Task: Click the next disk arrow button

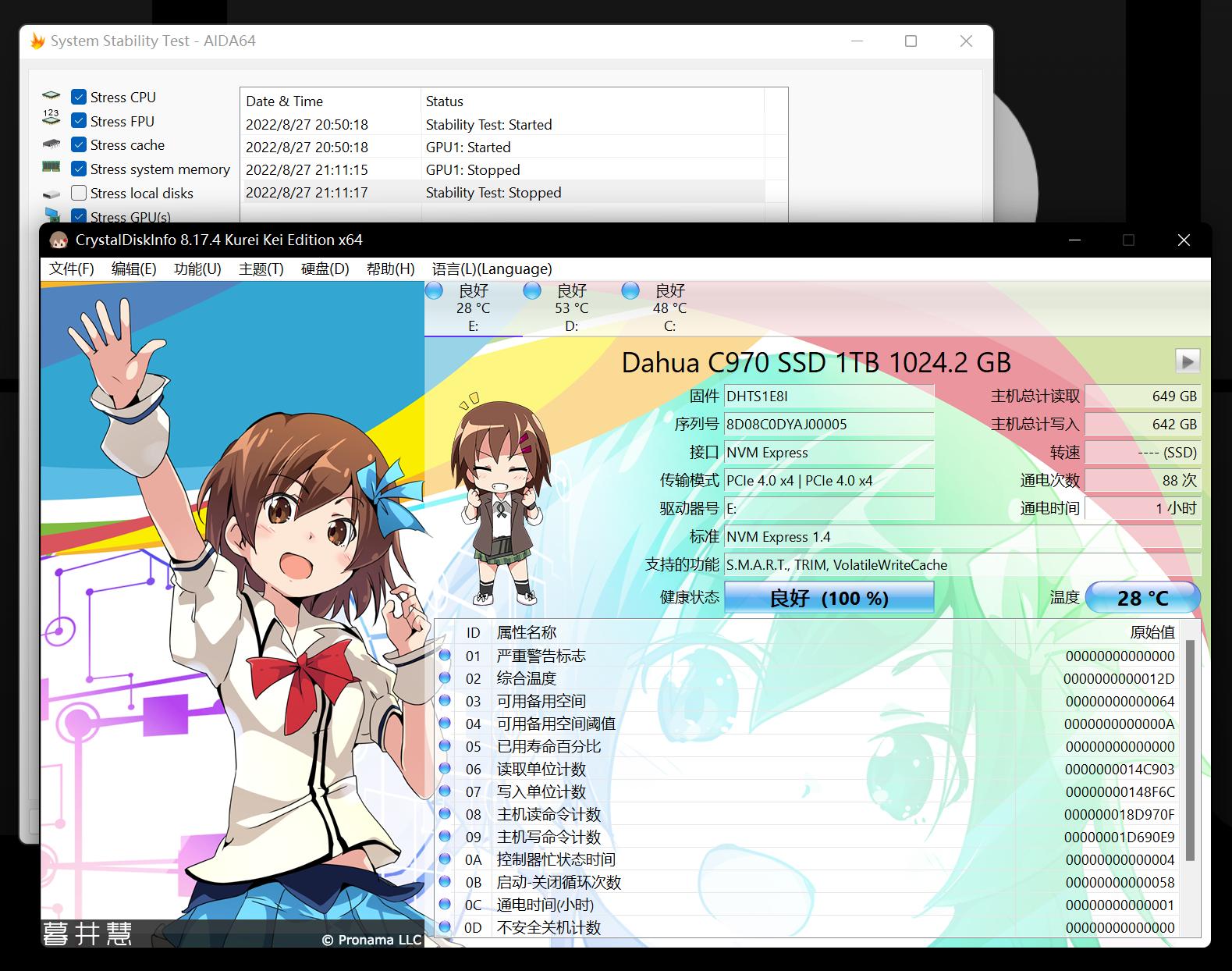Action: coord(1187,361)
